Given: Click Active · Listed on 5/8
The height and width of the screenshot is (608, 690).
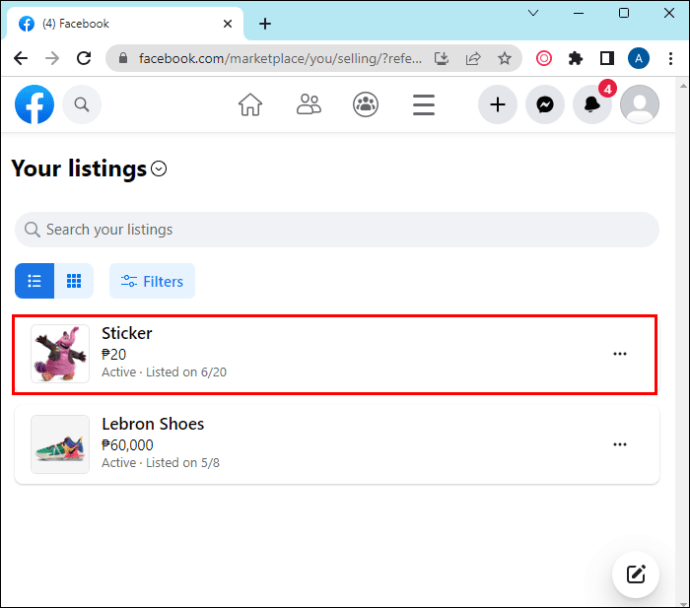Looking at the screenshot, I should 161,463.
